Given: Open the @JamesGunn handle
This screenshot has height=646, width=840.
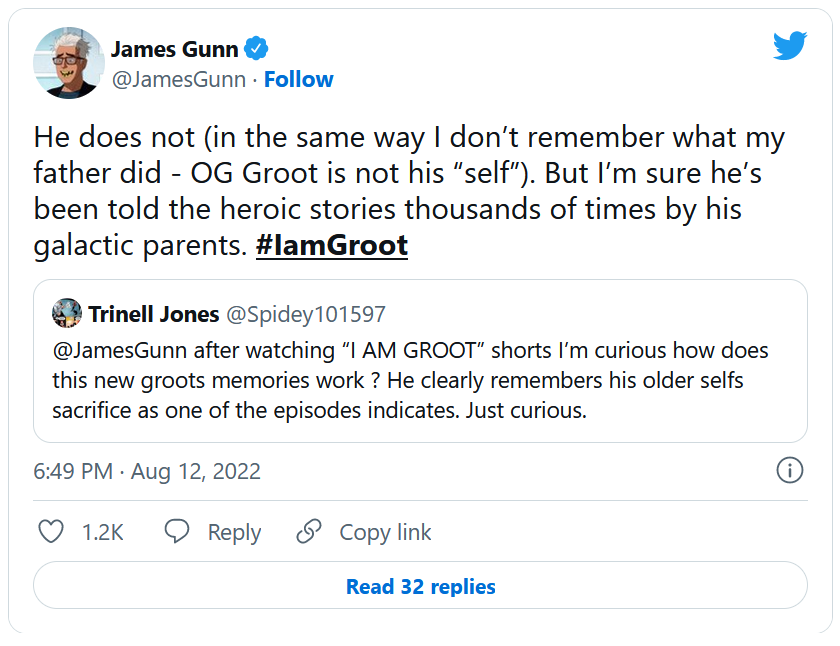Looking at the screenshot, I should pos(178,79).
